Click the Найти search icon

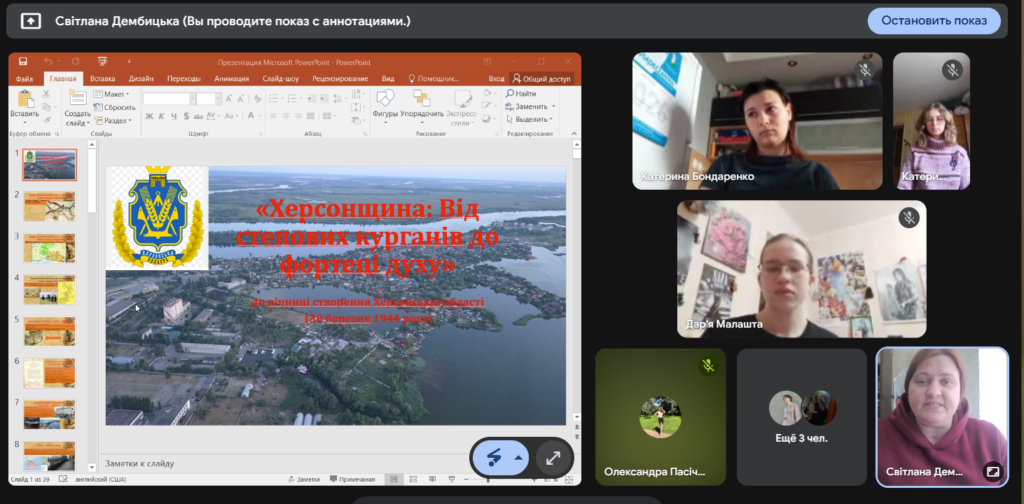click(x=521, y=93)
